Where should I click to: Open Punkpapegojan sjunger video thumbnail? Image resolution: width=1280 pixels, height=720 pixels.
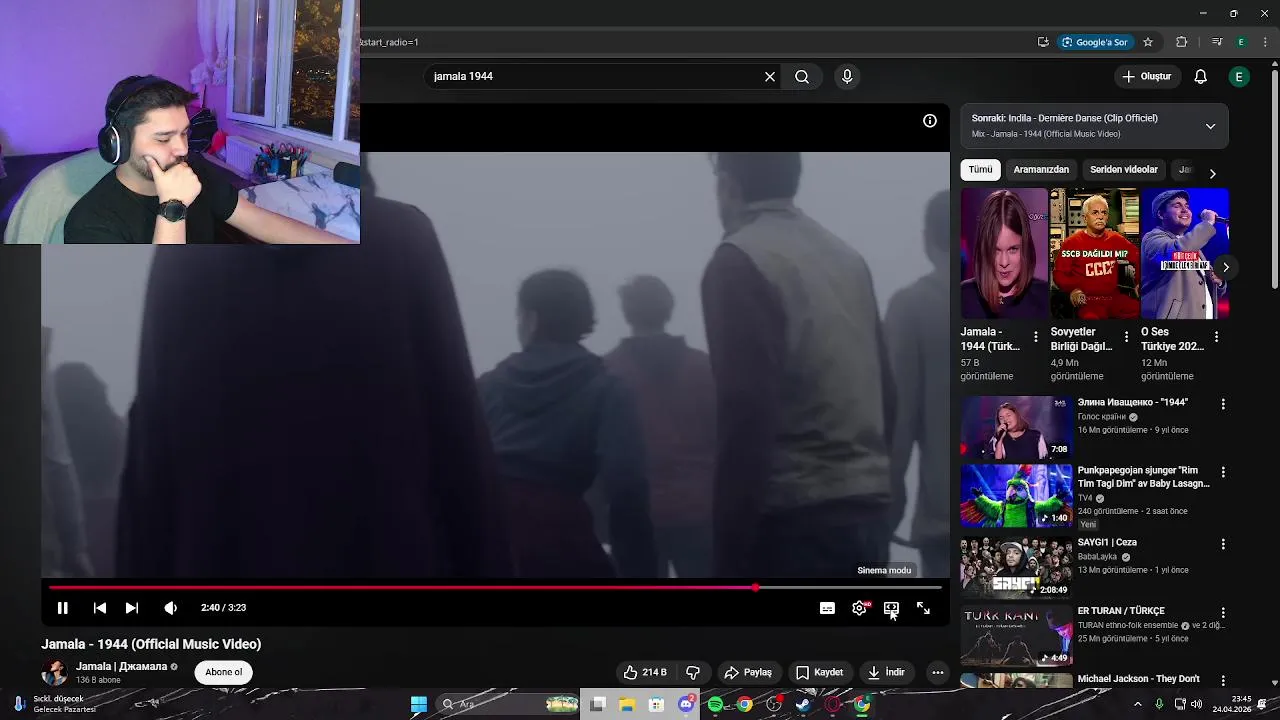click(x=1016, y=495)
